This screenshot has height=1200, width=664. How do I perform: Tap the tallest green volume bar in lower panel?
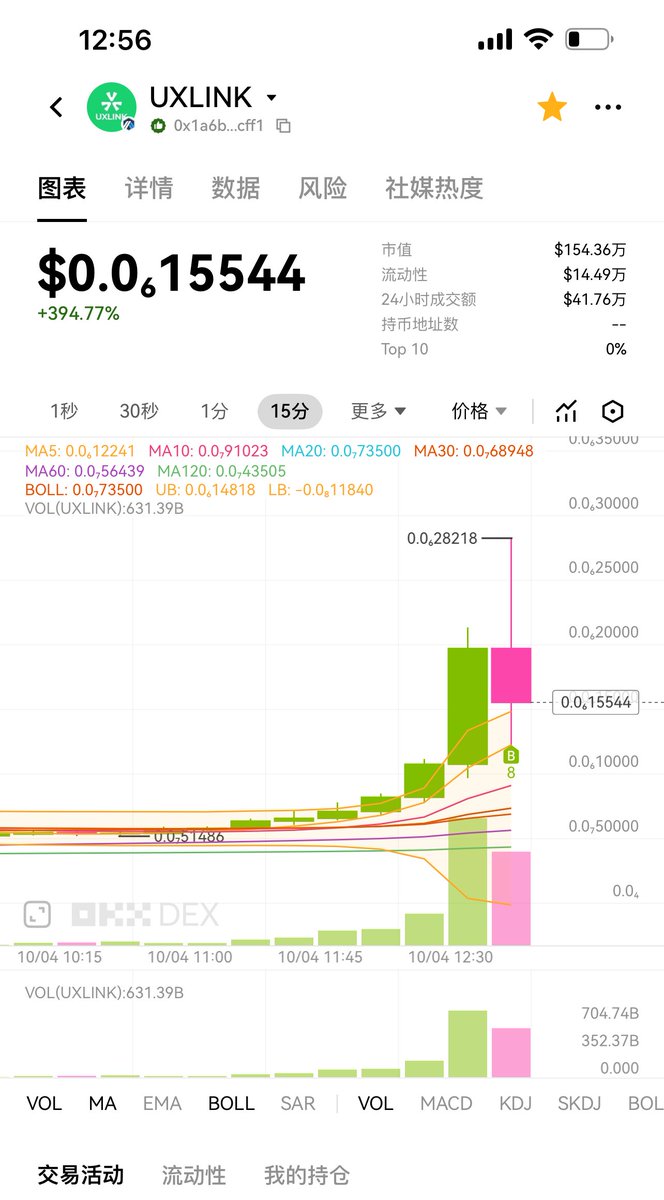coord(467,1044)
